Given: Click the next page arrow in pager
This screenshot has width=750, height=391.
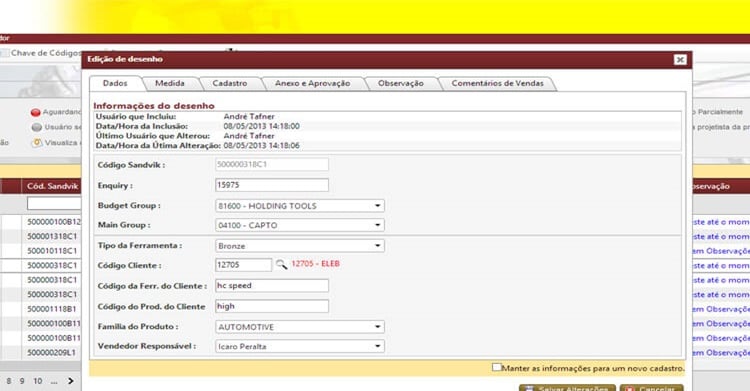Looking at the screenshot, I should (71, 381).
